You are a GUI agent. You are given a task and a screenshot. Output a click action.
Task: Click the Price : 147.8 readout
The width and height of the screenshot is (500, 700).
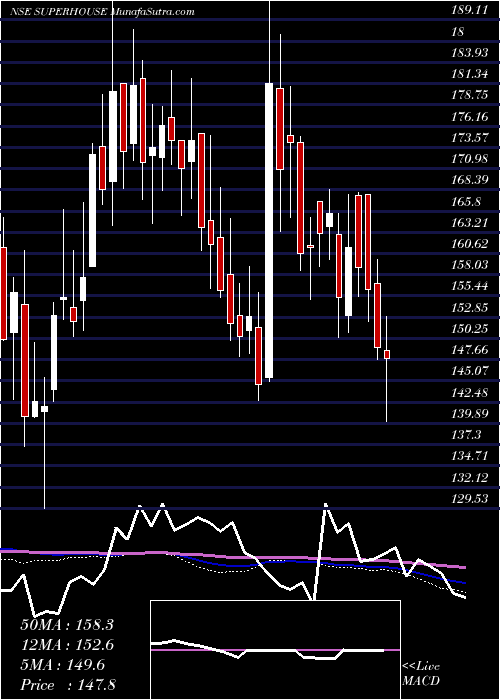pyautogui.click(x=68, y=685)
